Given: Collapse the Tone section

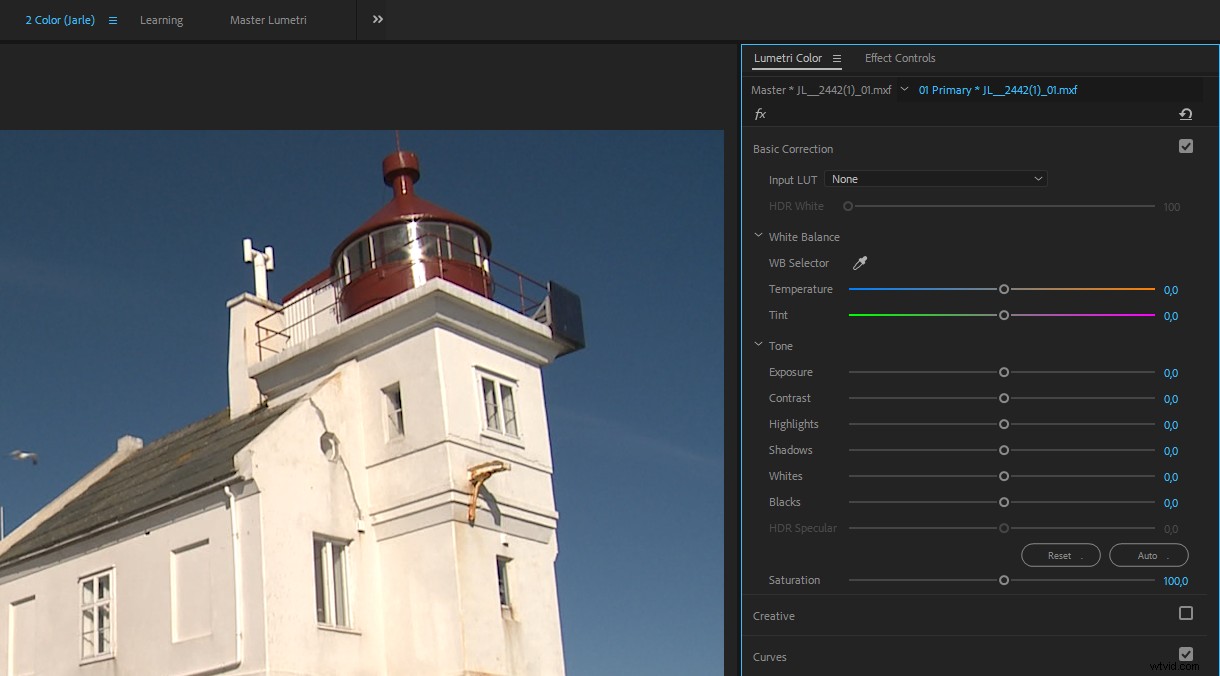Looking at the screenshot, I should point(758,344).
